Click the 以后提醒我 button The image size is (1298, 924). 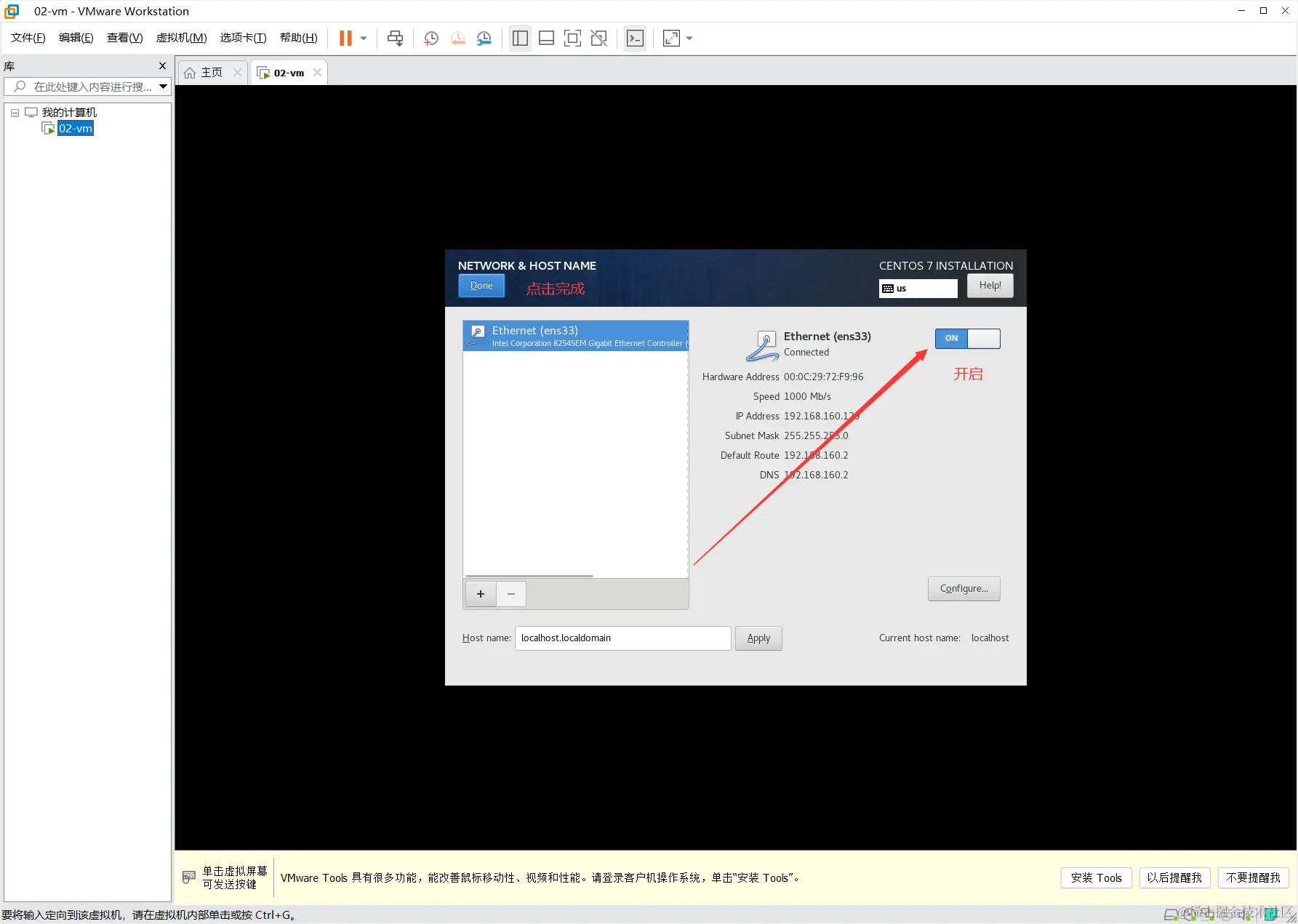point(1174,878)
